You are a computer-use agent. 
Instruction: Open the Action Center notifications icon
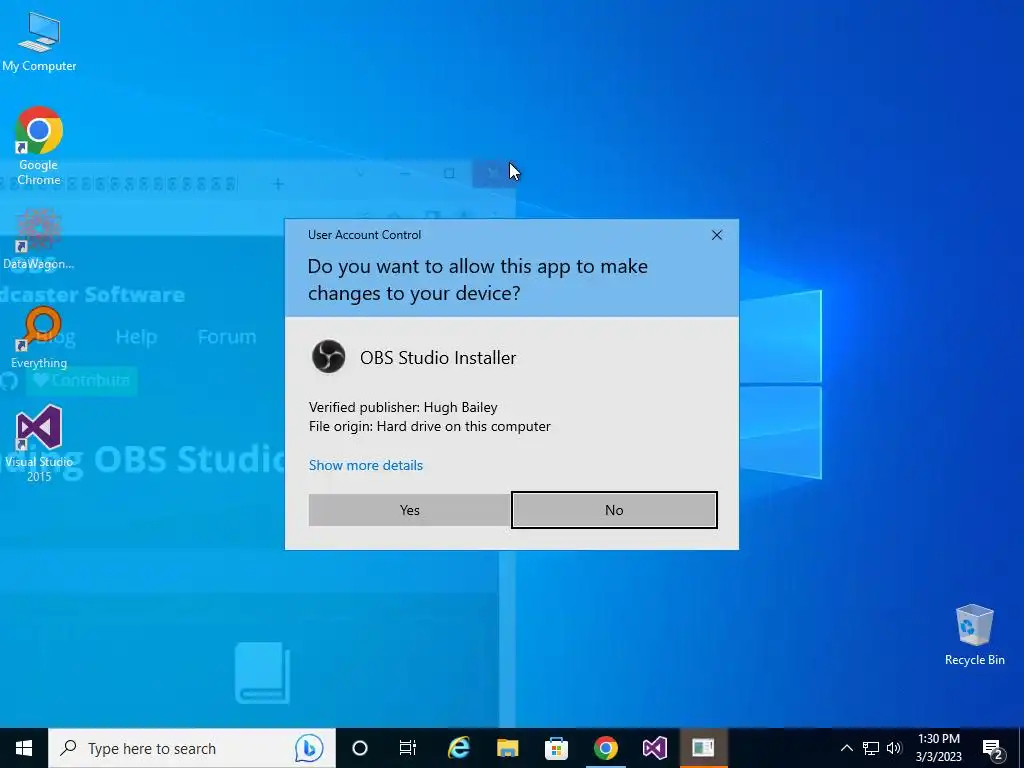(993, 749)
